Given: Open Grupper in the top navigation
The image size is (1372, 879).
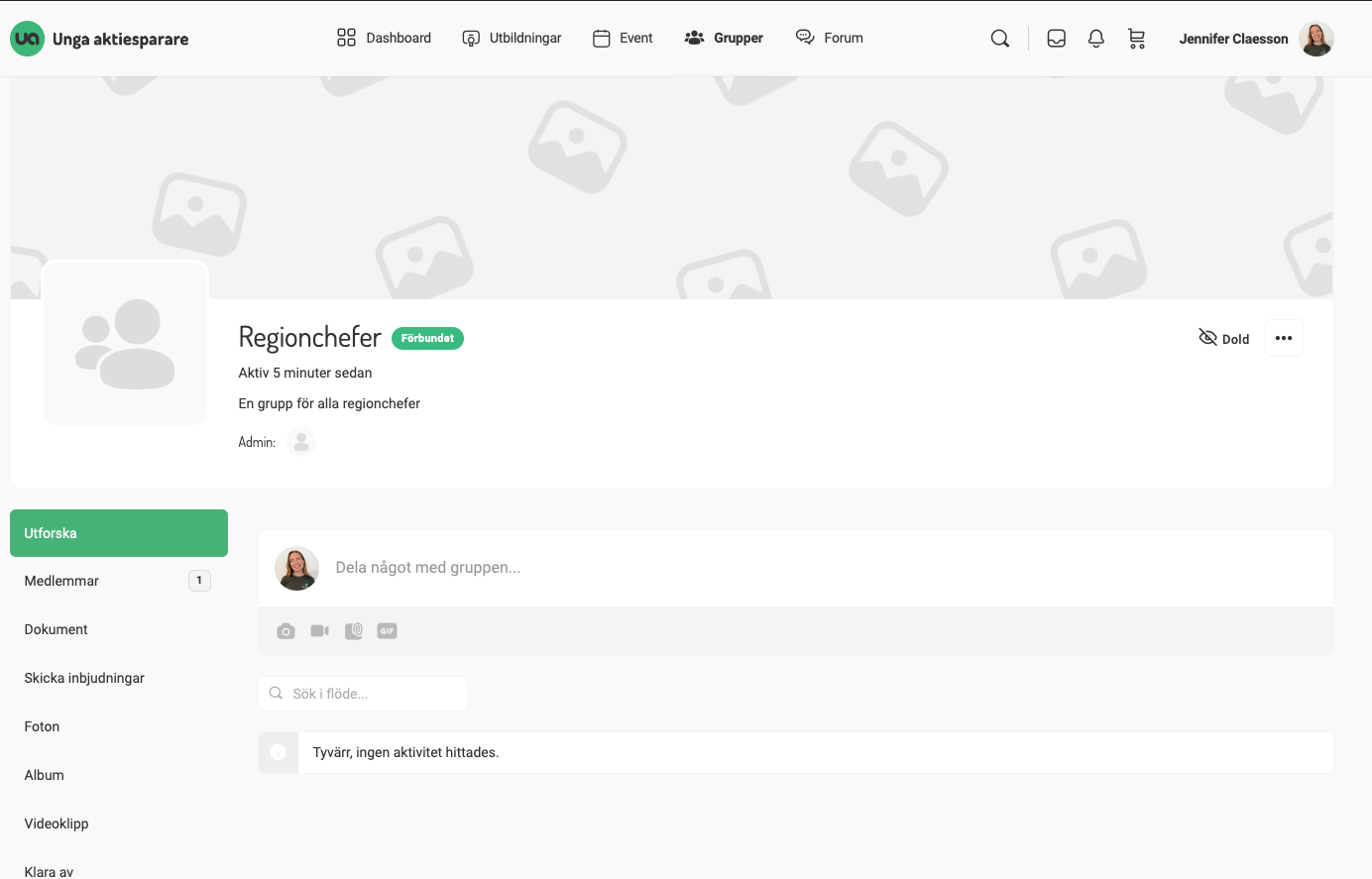Looking at the screenshot, I should 724,38.
